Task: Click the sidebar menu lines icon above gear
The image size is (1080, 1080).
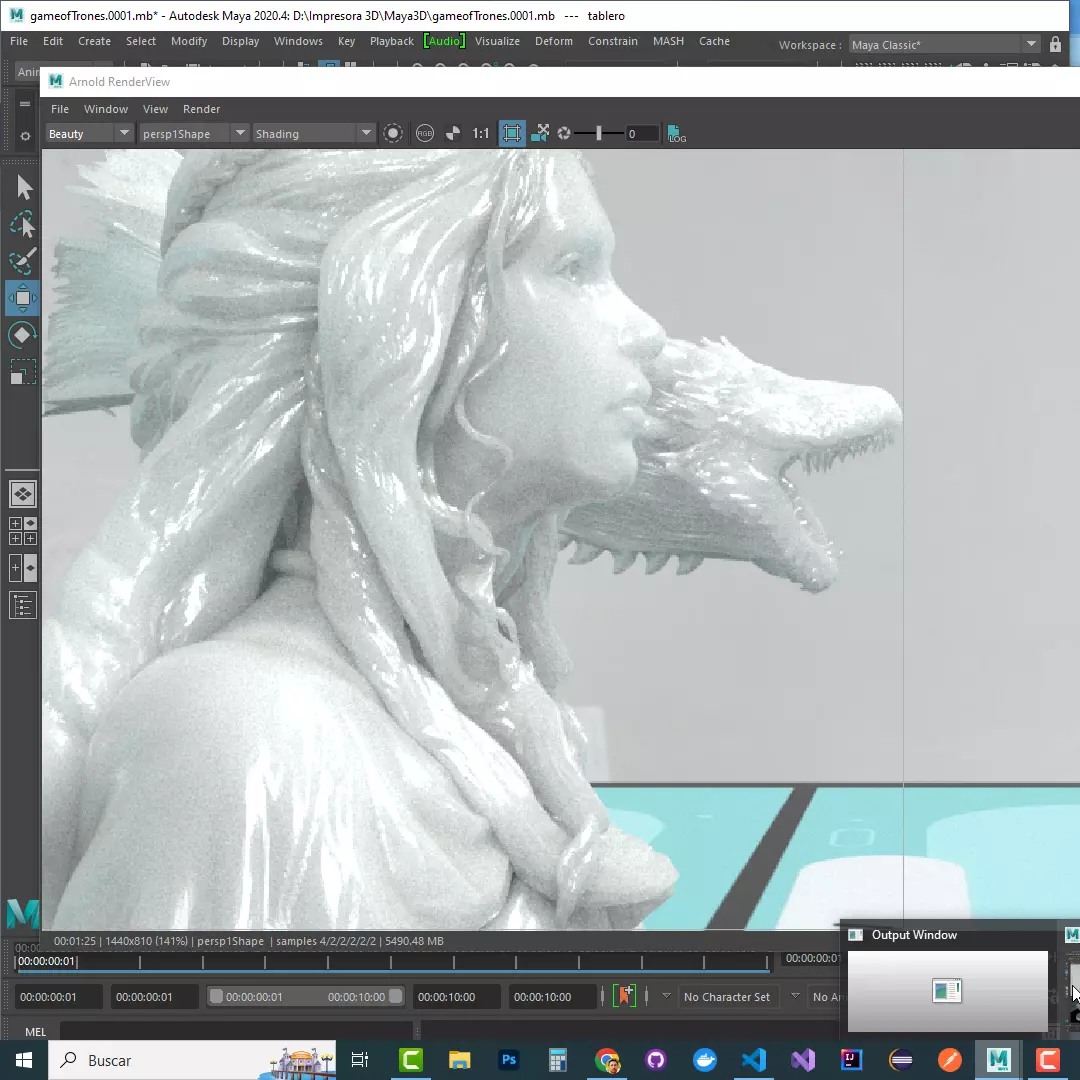Action: click(x=25, y=104)
